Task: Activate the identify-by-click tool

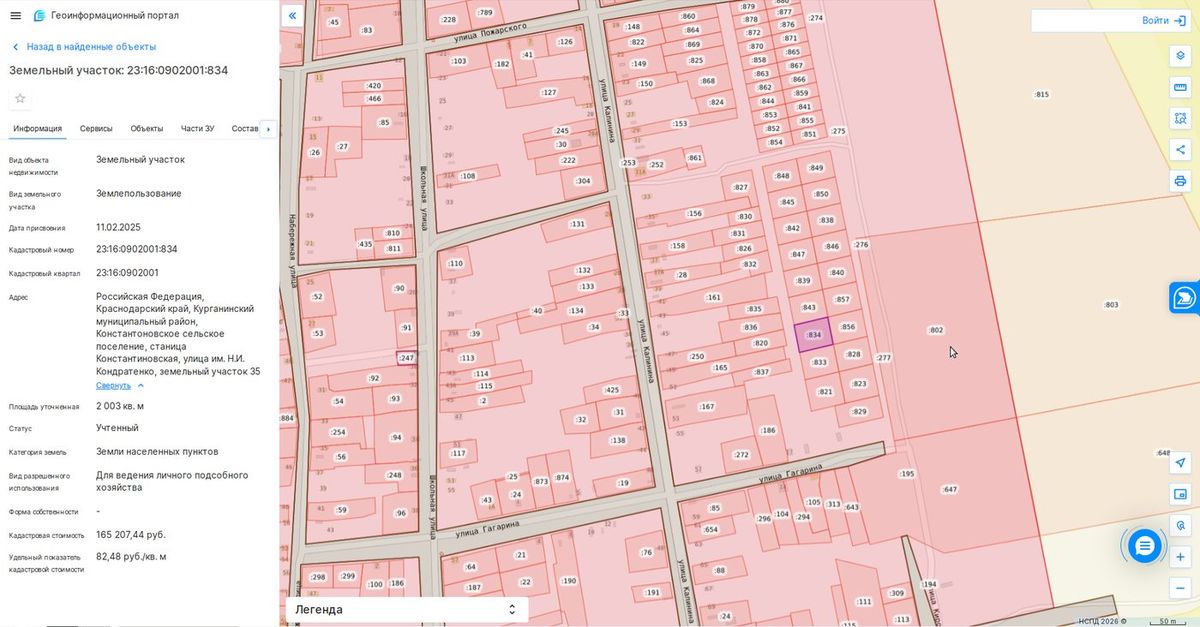Action: point(1180,525)
